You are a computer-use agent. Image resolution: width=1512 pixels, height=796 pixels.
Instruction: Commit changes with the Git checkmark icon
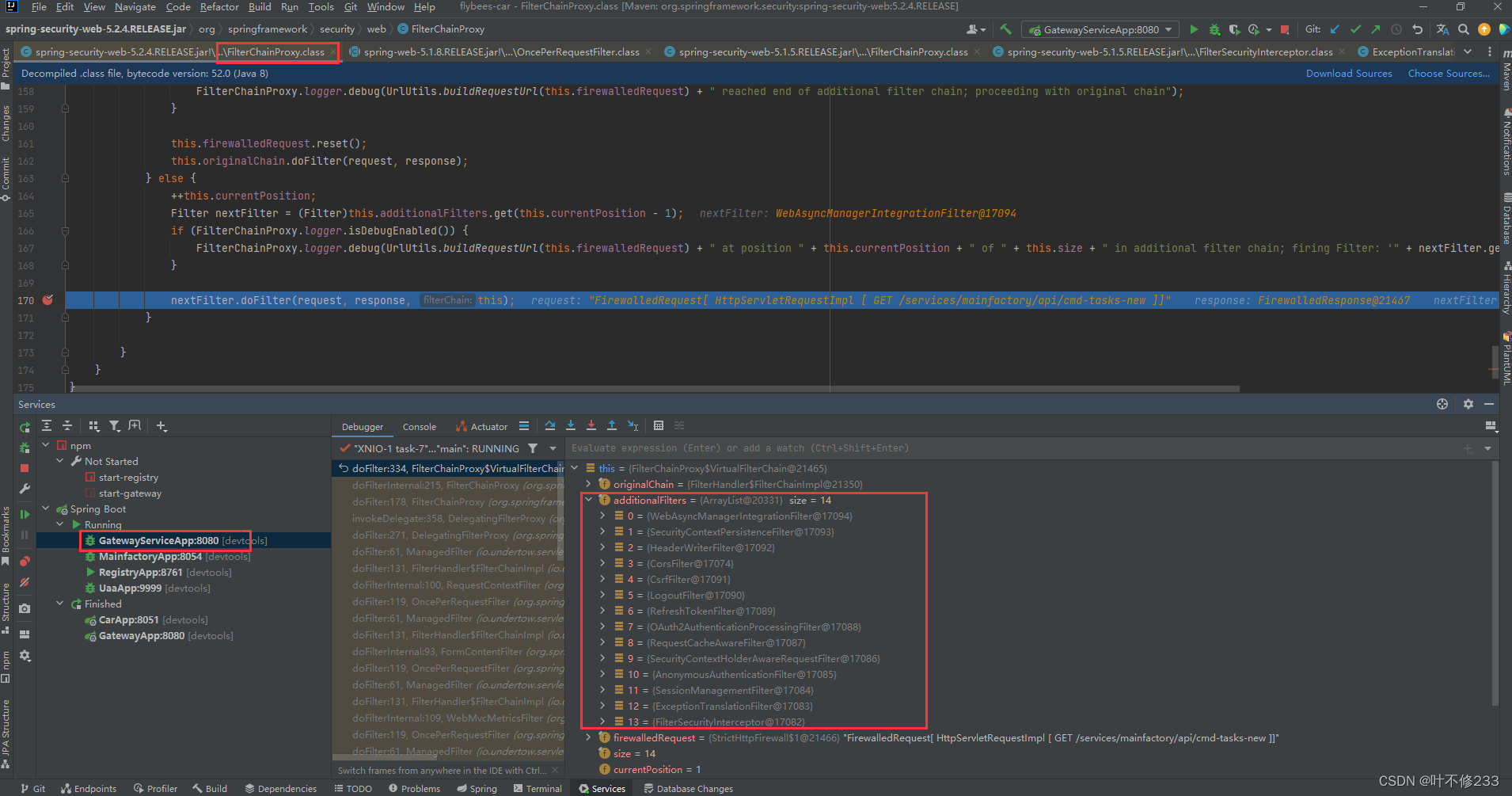(1355, 29)
